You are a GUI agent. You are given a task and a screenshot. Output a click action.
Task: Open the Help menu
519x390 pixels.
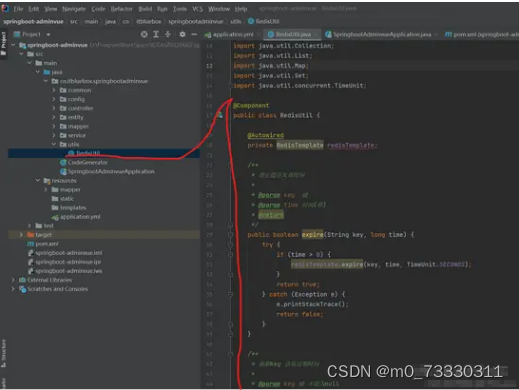click(x=241, y=9)
